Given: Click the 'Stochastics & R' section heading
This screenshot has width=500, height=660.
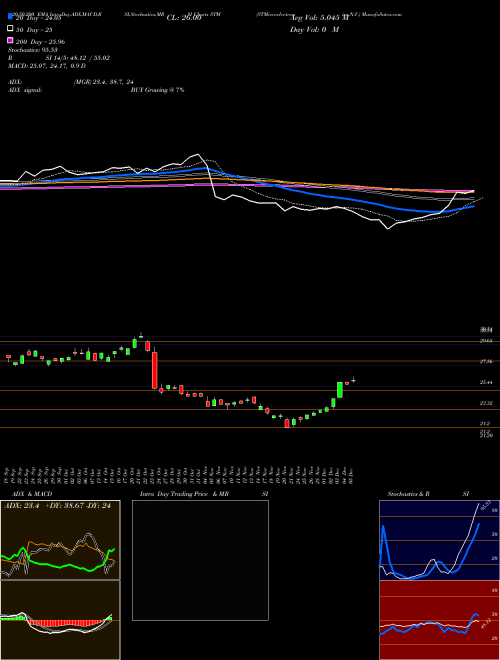Looking at the screenshot, I should click(408, 494).
